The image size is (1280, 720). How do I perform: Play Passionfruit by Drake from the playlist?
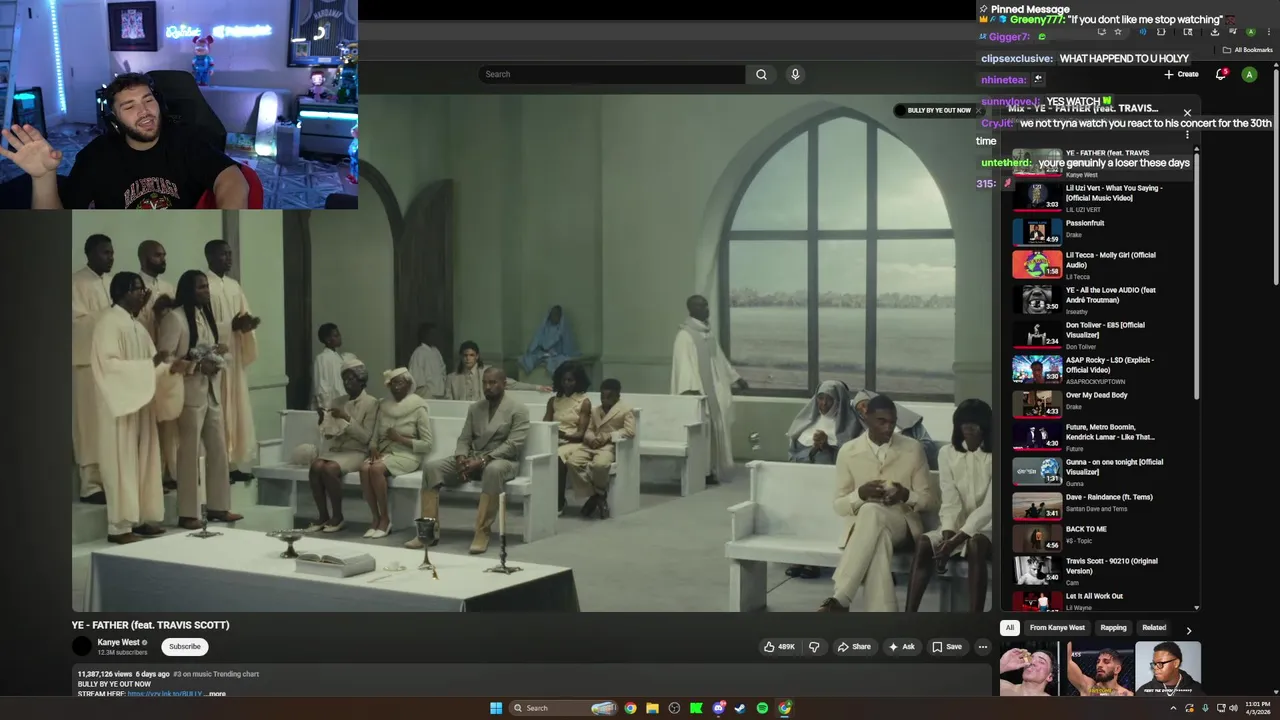[1098, 231]
